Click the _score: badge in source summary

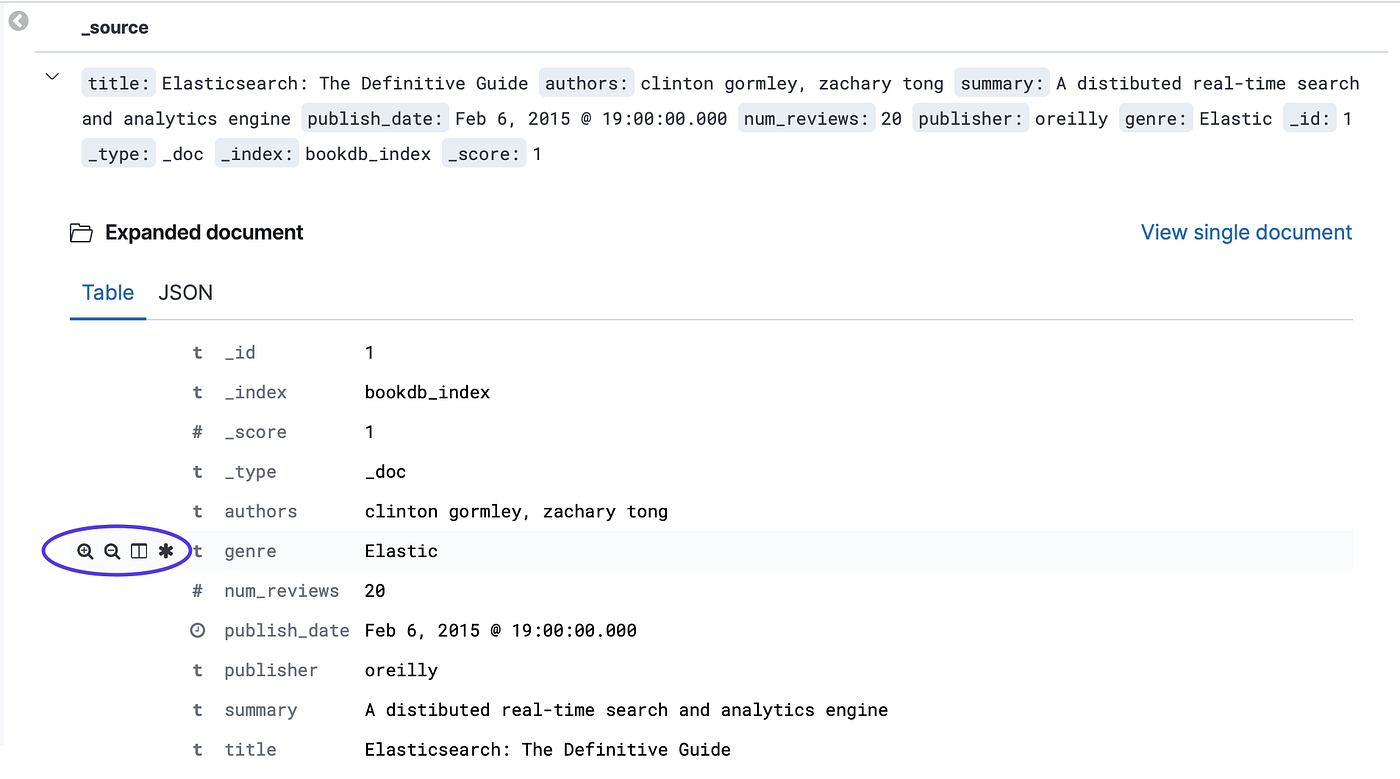tap(484, 153)
